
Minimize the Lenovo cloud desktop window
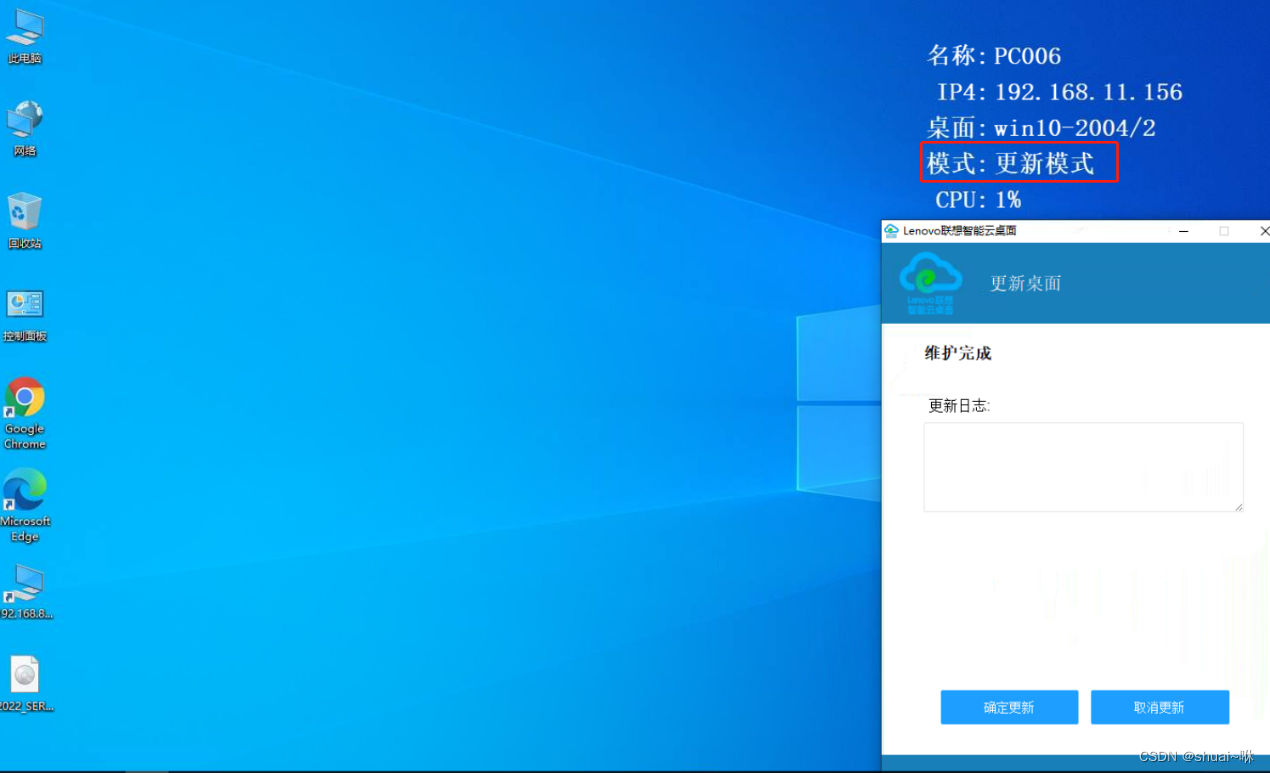[x=1184, y=231]
